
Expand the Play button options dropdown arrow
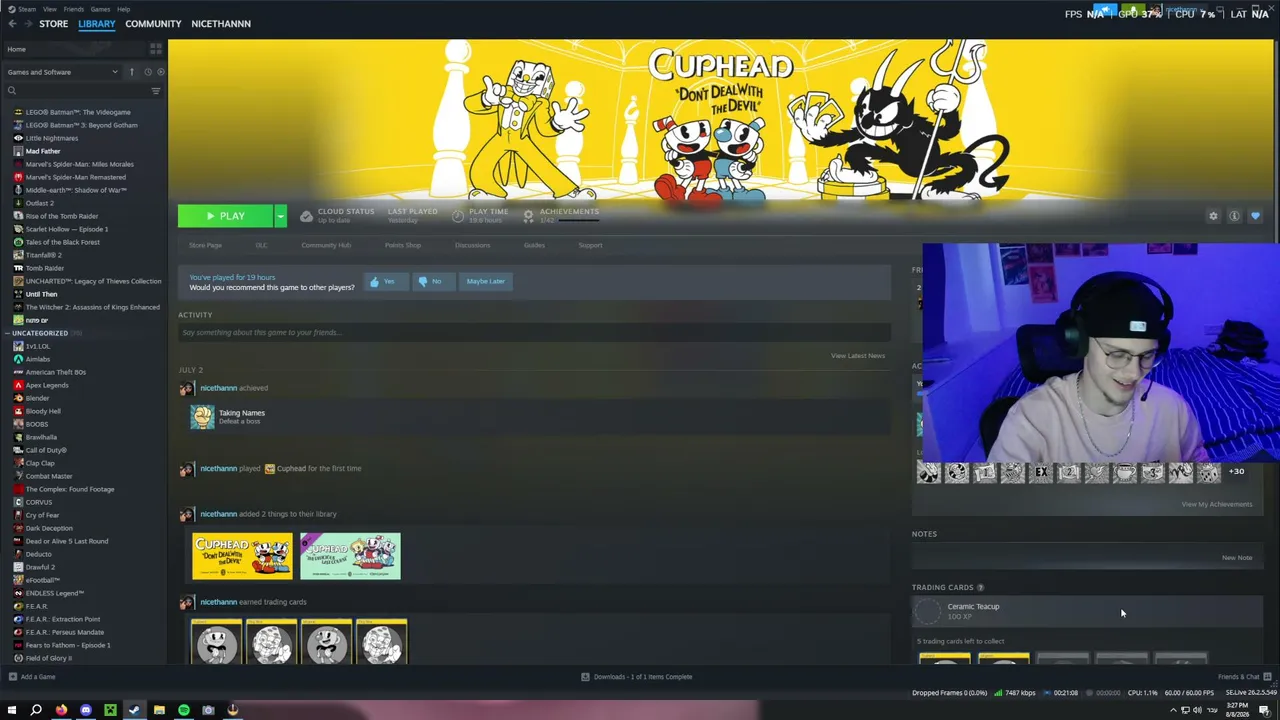pos(280,216)
